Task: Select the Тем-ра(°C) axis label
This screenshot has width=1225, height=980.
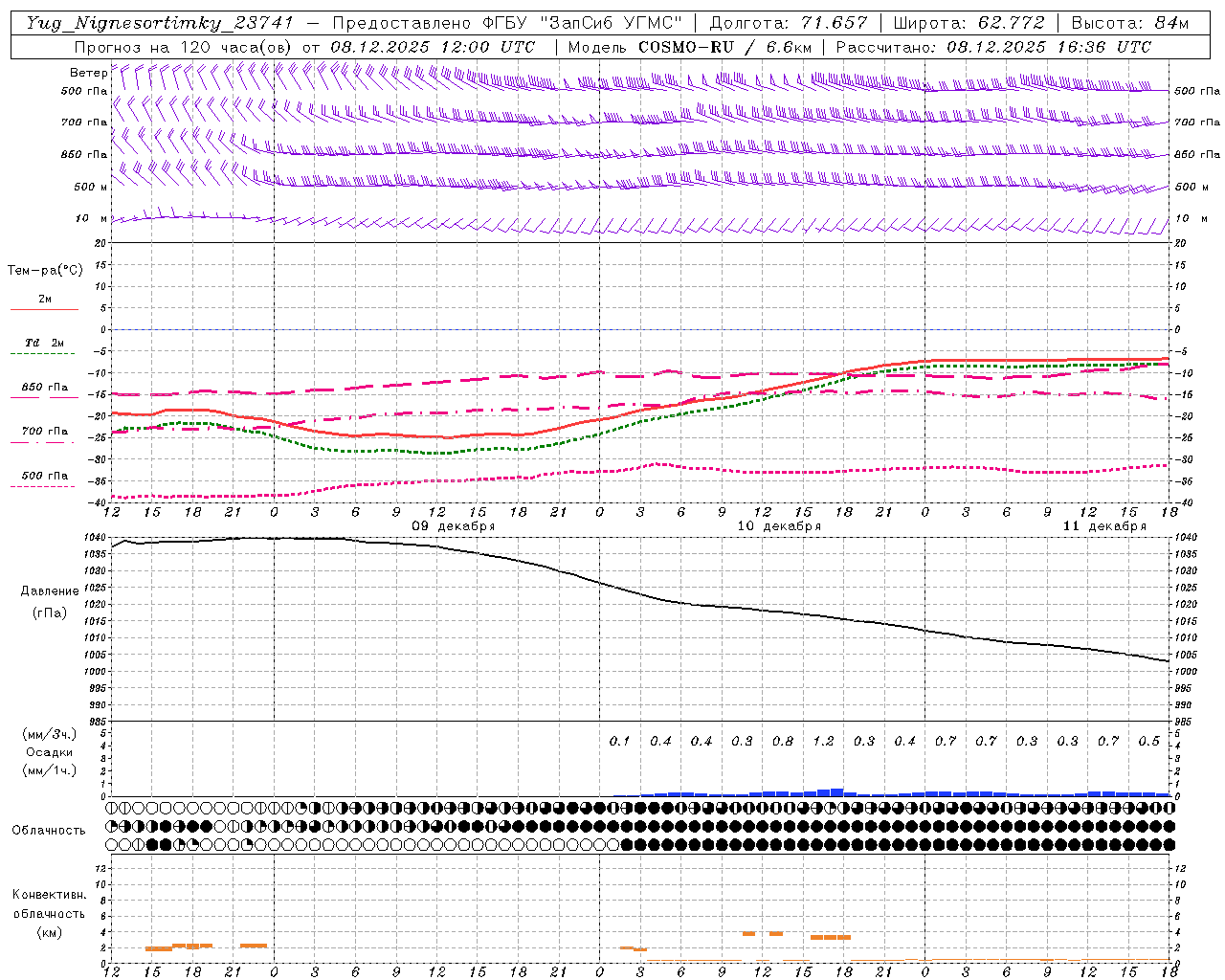Action: pos(45,271)
